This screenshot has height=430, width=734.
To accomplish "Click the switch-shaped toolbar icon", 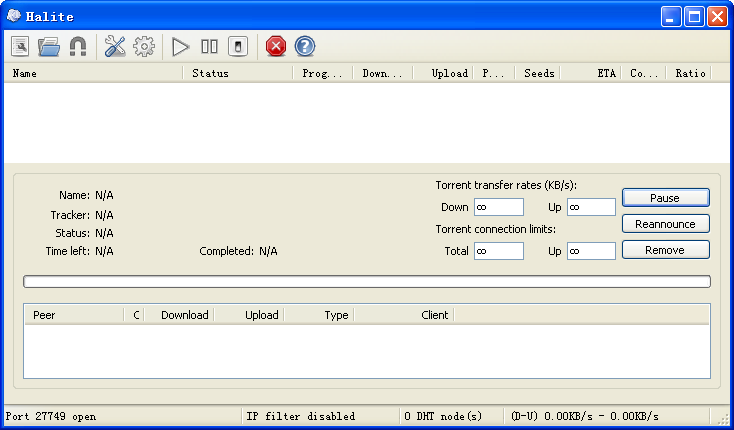I will click(238, 46).
